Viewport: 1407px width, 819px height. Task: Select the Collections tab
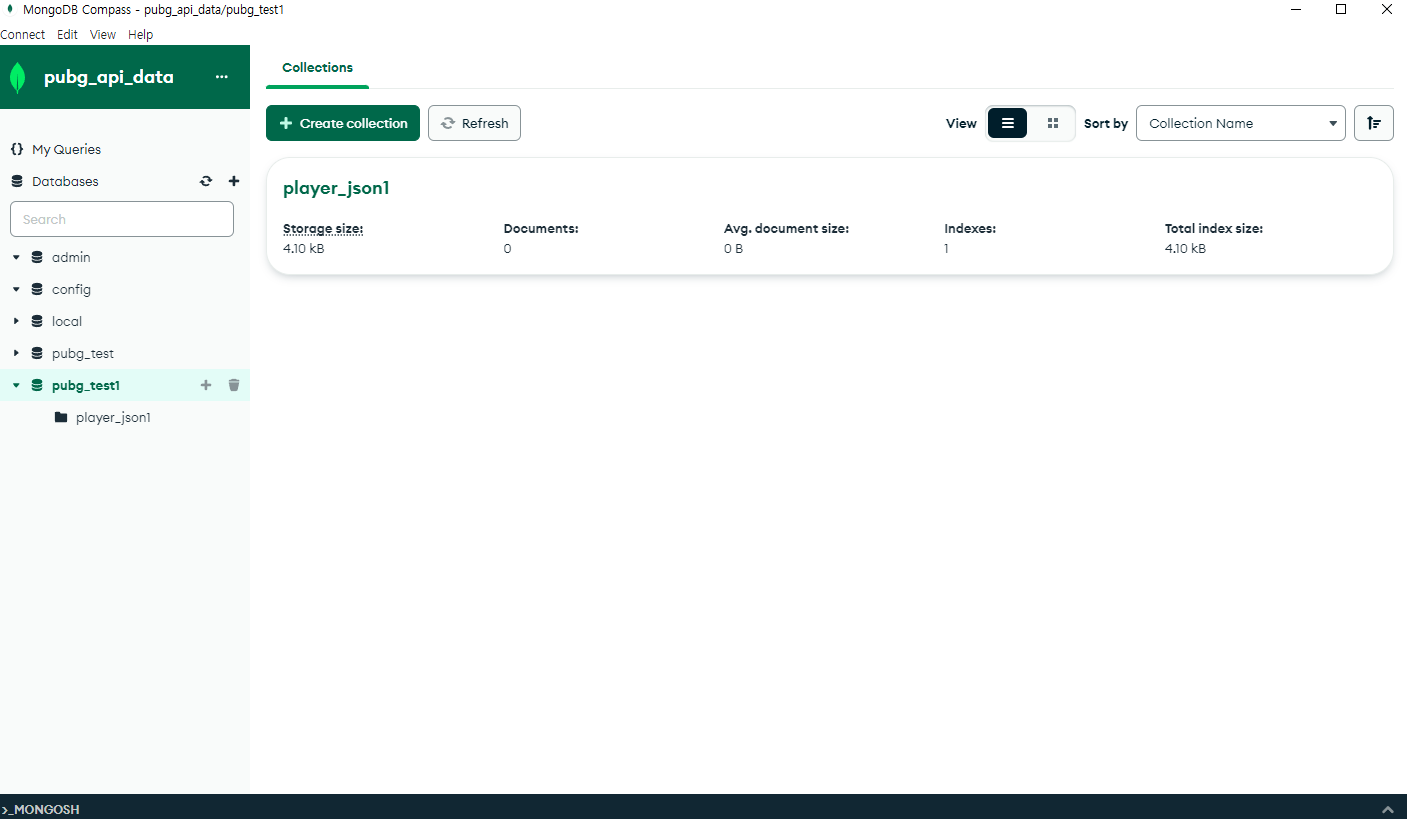(318, 68)
